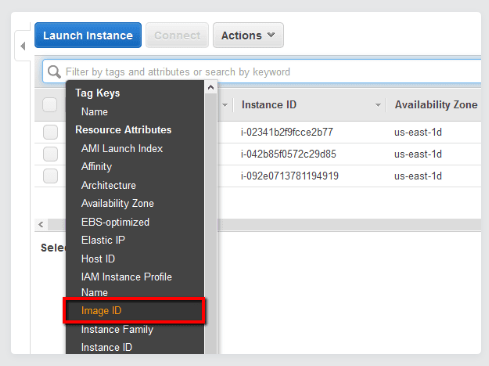Viewport: 489px width, 366px height.
Task: Open the Actions dropdown
Action: pyautogui.click(x=248, y=35)
